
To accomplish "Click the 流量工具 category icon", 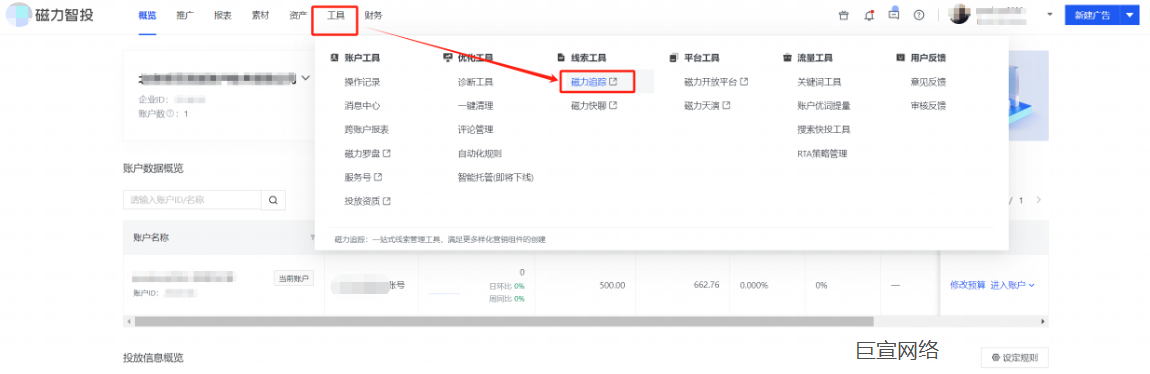I will 787,57.
